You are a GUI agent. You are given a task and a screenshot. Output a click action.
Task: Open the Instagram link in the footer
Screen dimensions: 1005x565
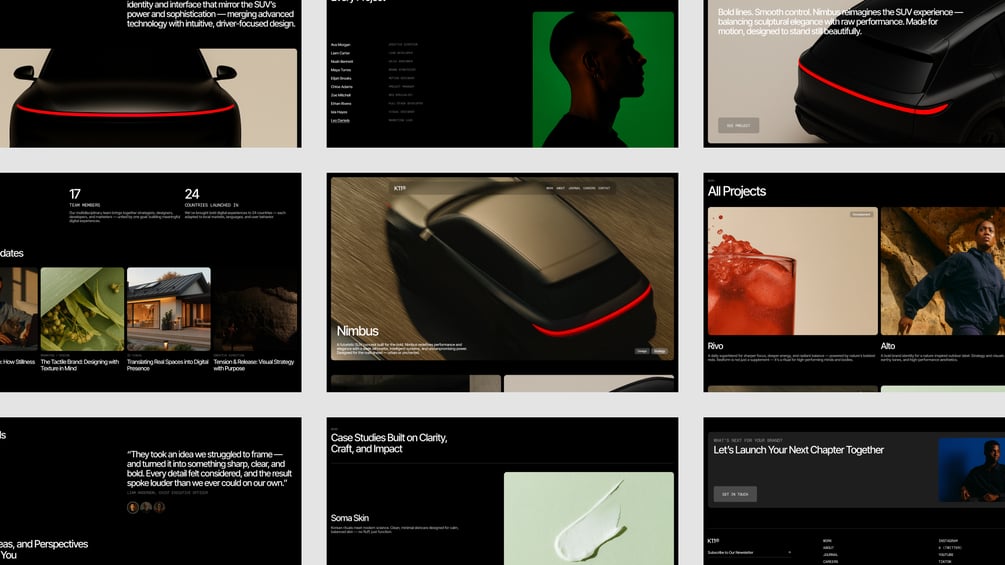[x=949, y=541]
